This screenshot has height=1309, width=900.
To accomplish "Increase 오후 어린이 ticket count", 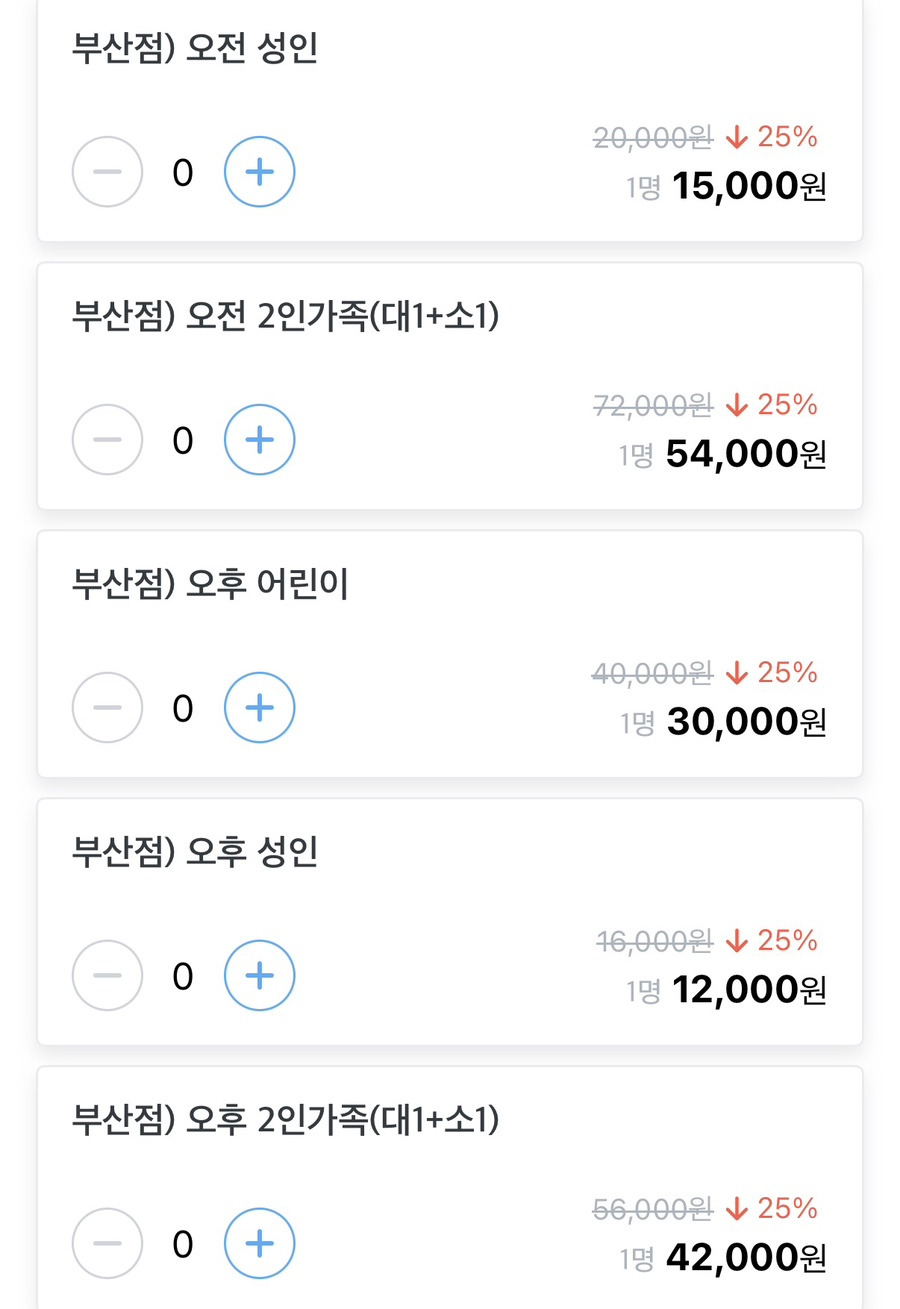I will (x=259, y=708).
